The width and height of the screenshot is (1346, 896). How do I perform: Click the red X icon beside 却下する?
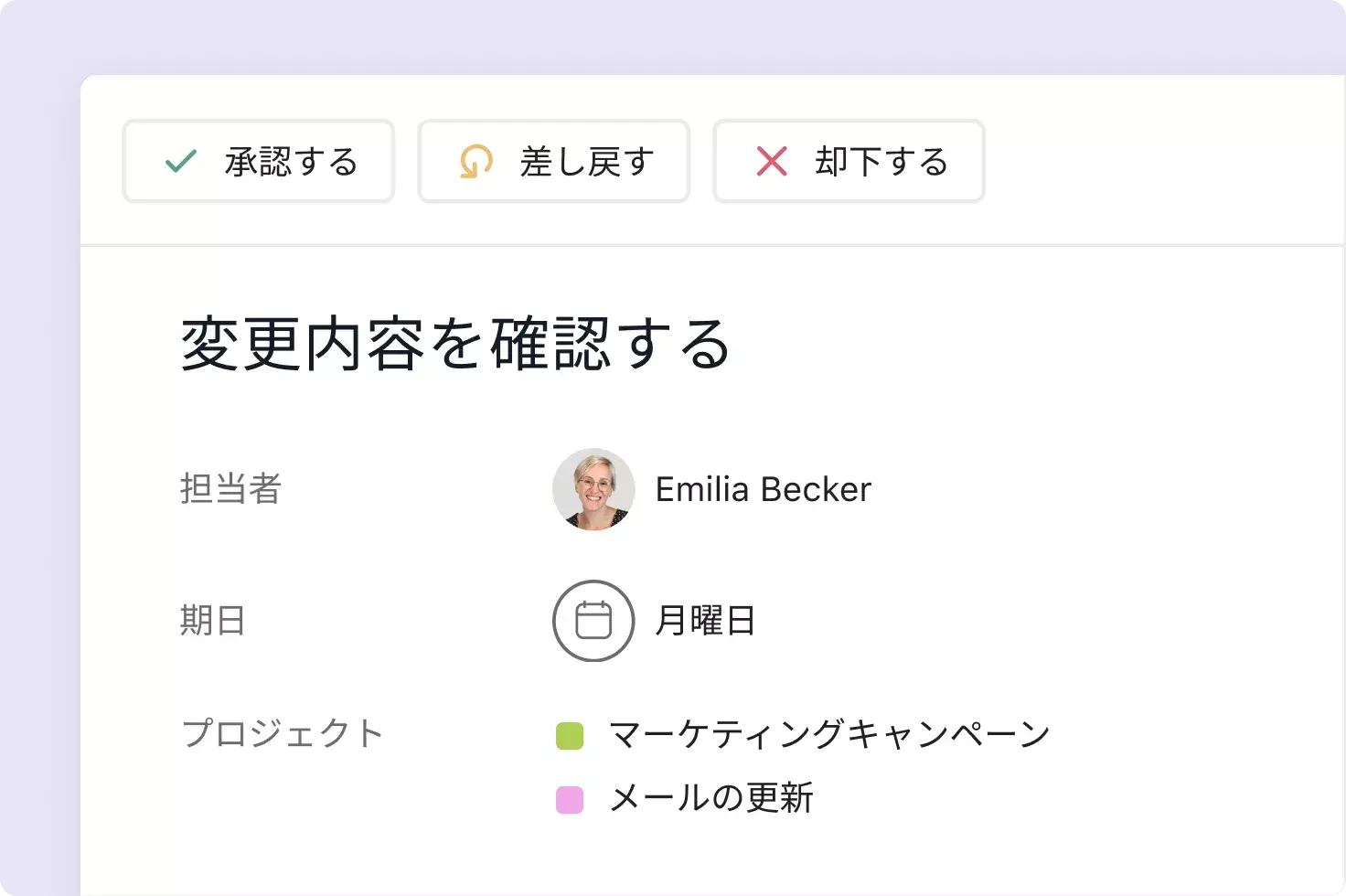771,161
